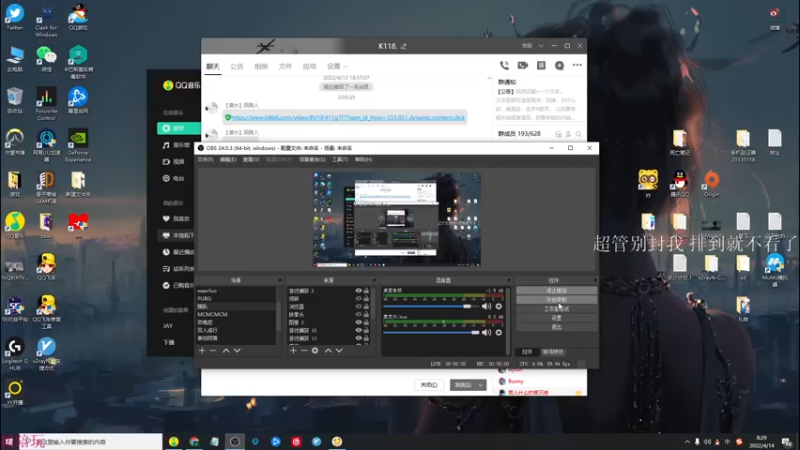Open source properties gear in Sources panel
Viewport: 800px width, 450px height.
coord(315,351)
